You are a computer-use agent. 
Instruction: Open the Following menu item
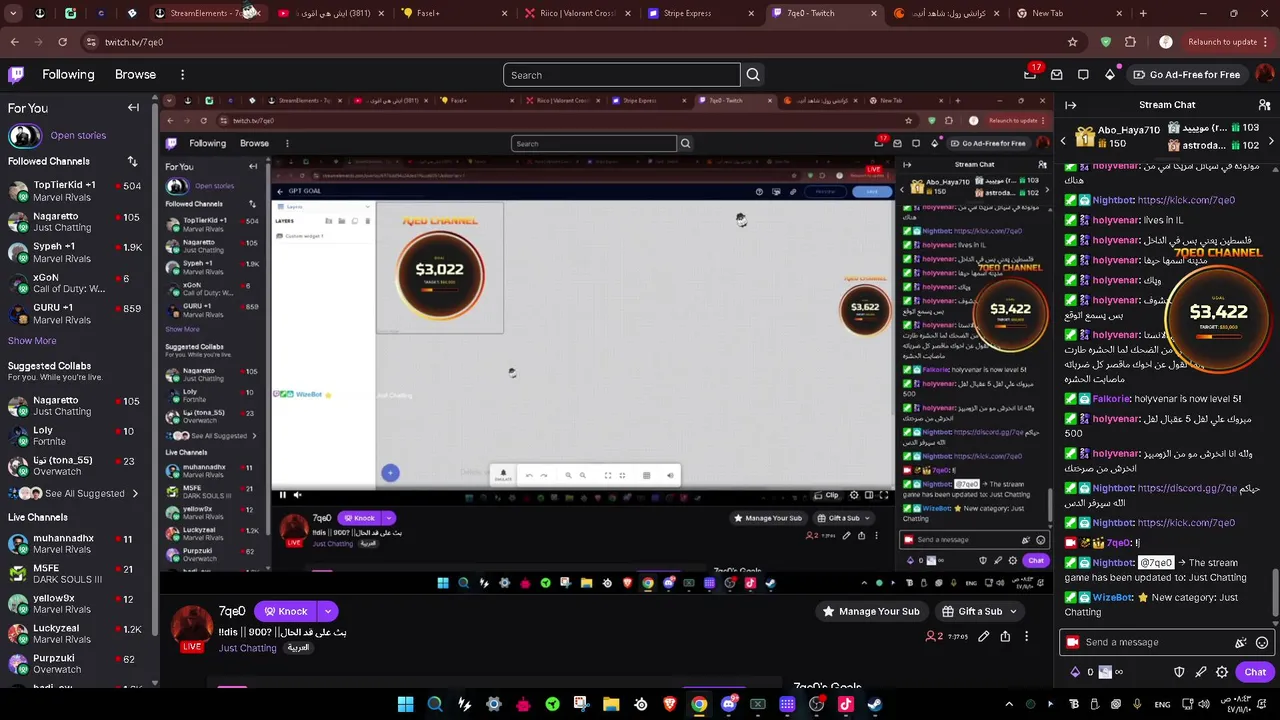coord(68,75)
